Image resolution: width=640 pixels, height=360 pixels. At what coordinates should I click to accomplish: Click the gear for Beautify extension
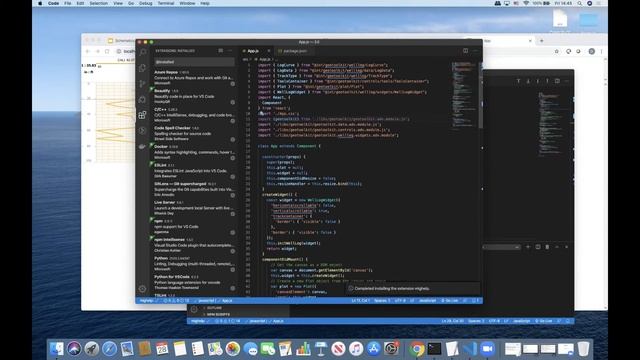[x=233, y=102]
